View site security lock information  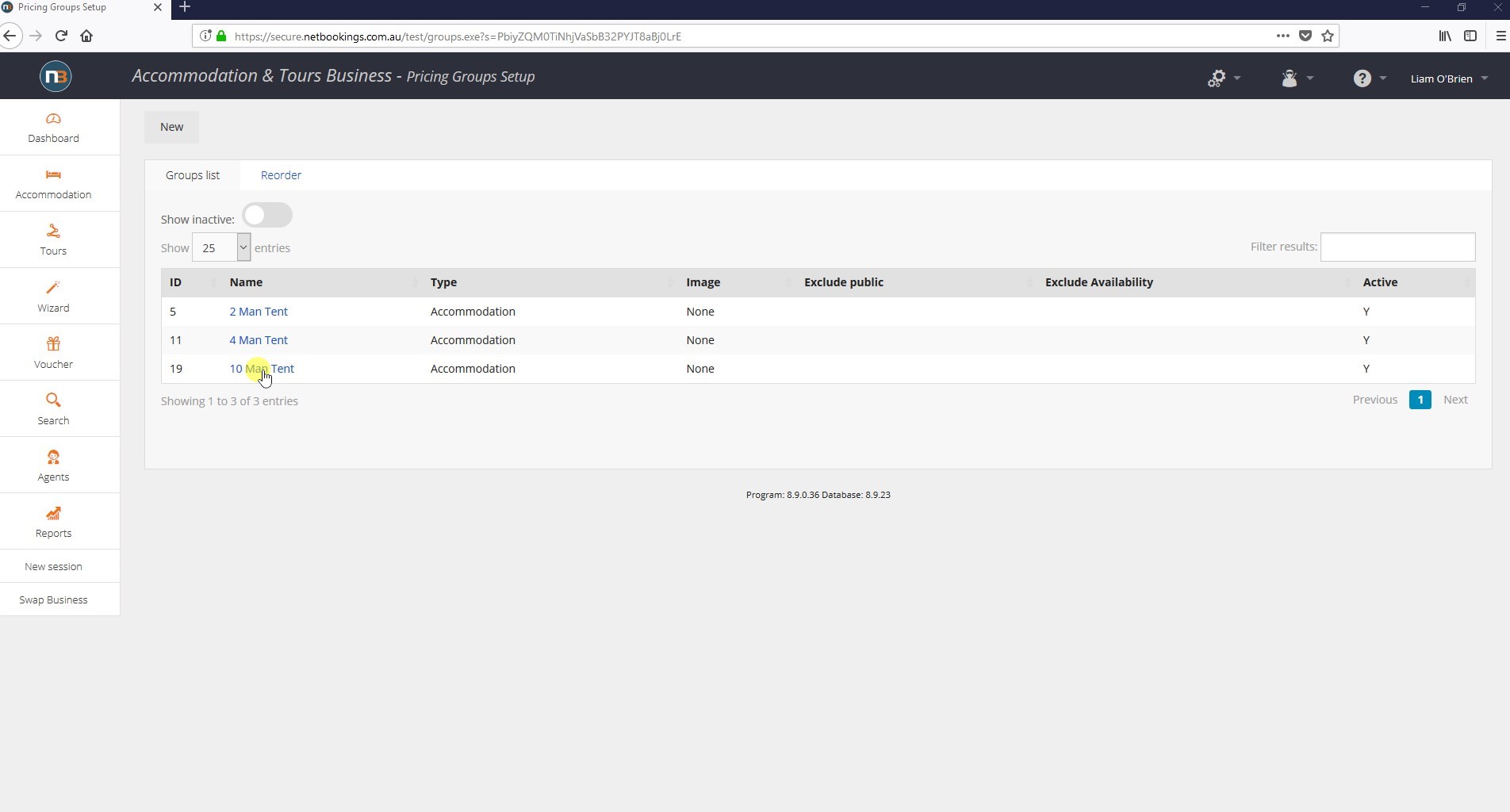221,36
